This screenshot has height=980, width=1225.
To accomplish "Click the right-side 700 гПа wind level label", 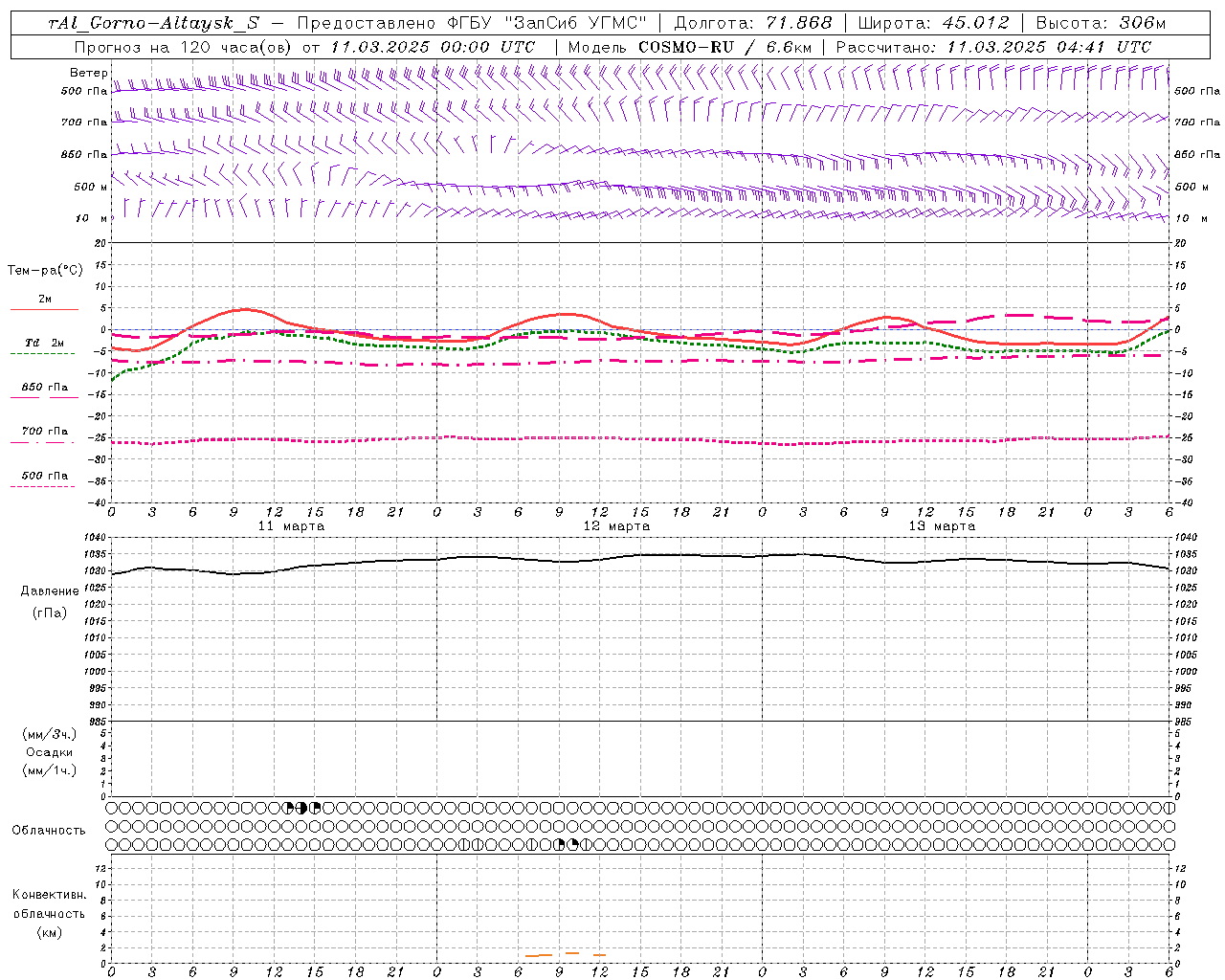I will (x=1197, y=122).
